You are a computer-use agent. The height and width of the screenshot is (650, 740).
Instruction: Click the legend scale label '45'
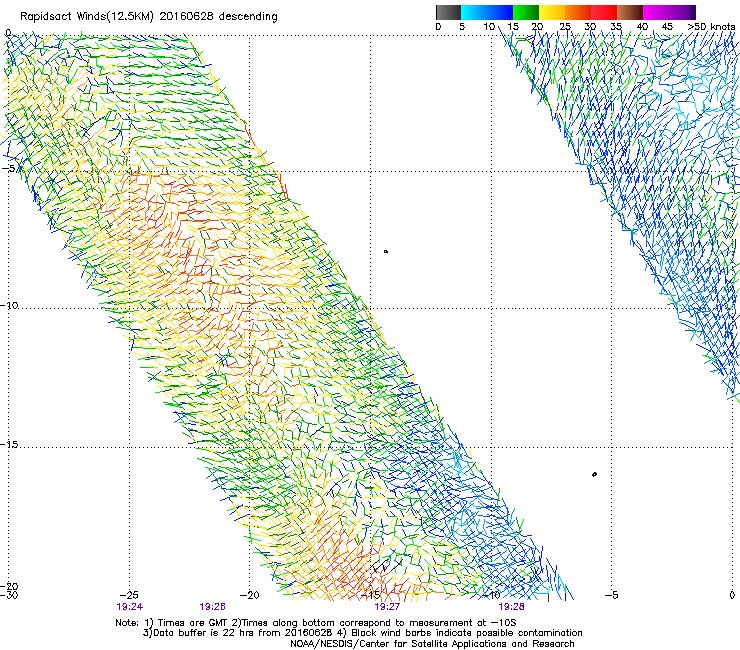click(667, 26)
